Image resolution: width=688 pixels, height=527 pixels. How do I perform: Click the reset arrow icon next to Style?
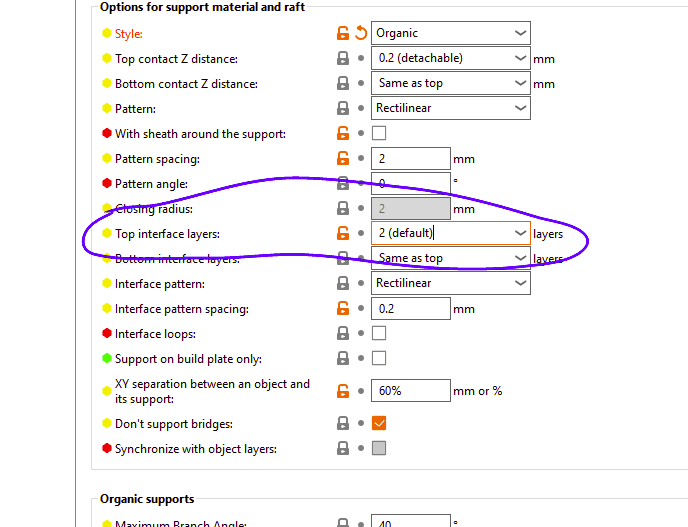[360, 33]
